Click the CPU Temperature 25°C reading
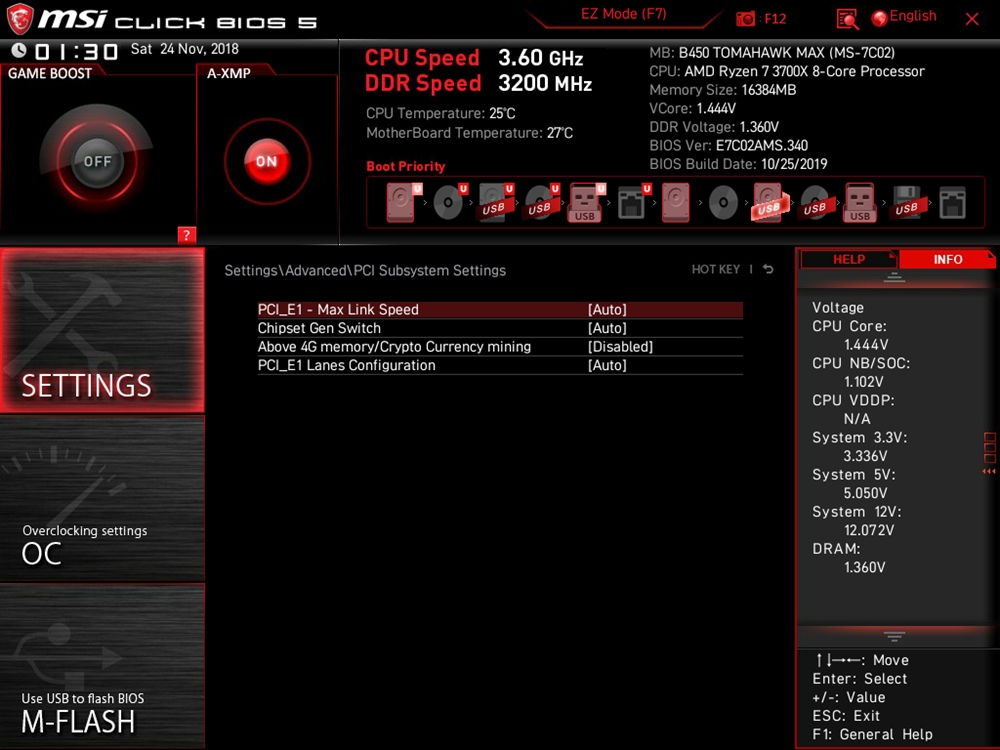 coord(440,113)
